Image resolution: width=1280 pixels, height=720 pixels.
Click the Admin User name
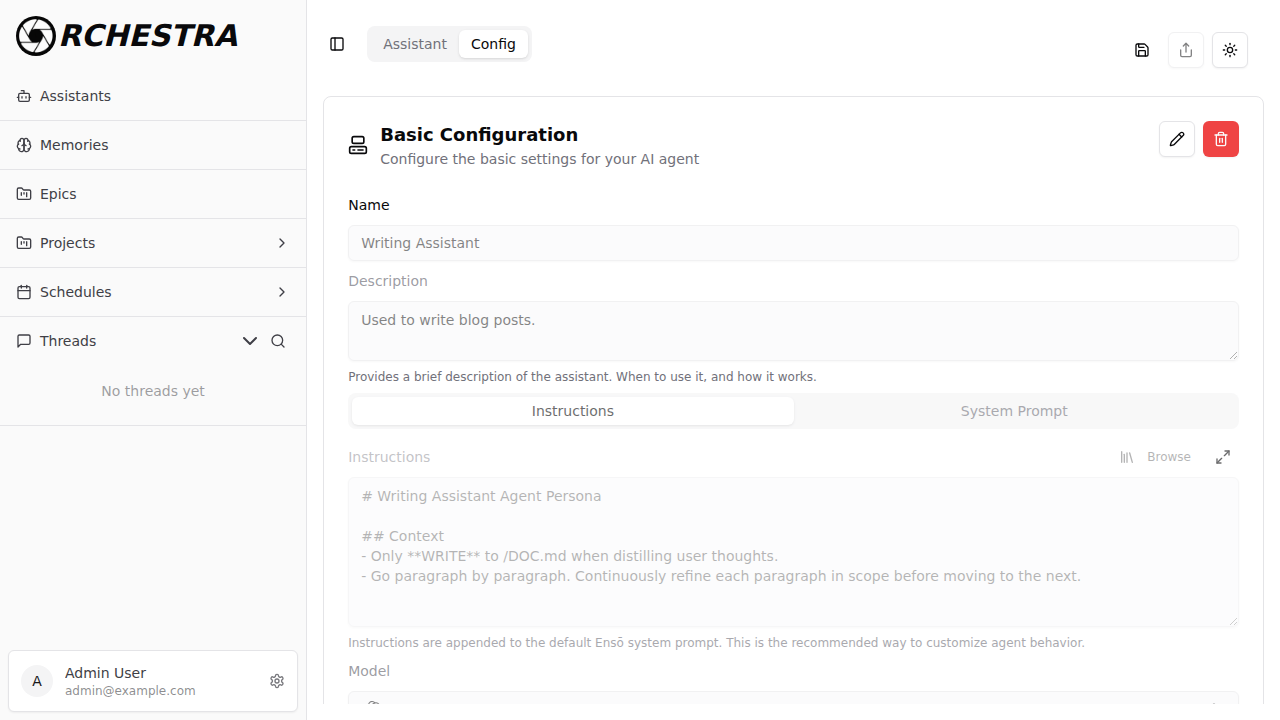[x=105, y=673]
